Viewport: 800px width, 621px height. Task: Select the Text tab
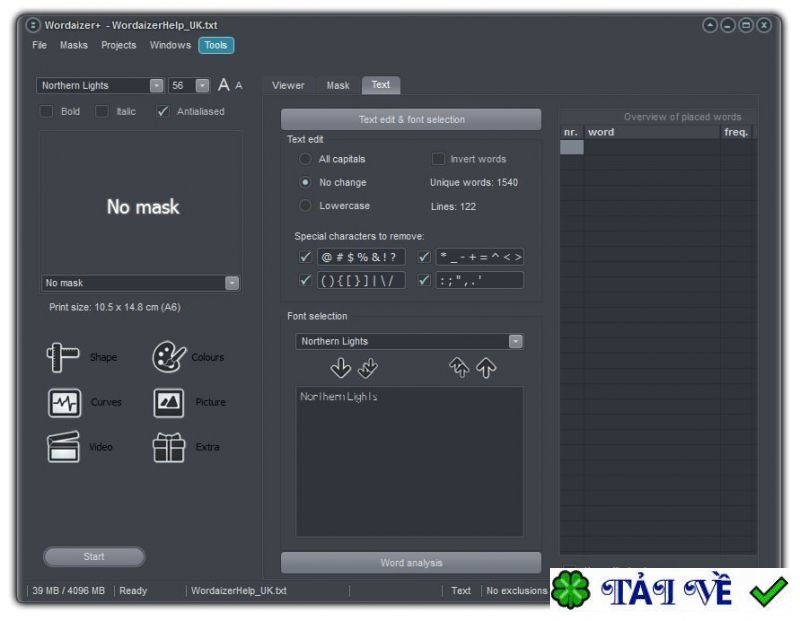click(381, 85)
